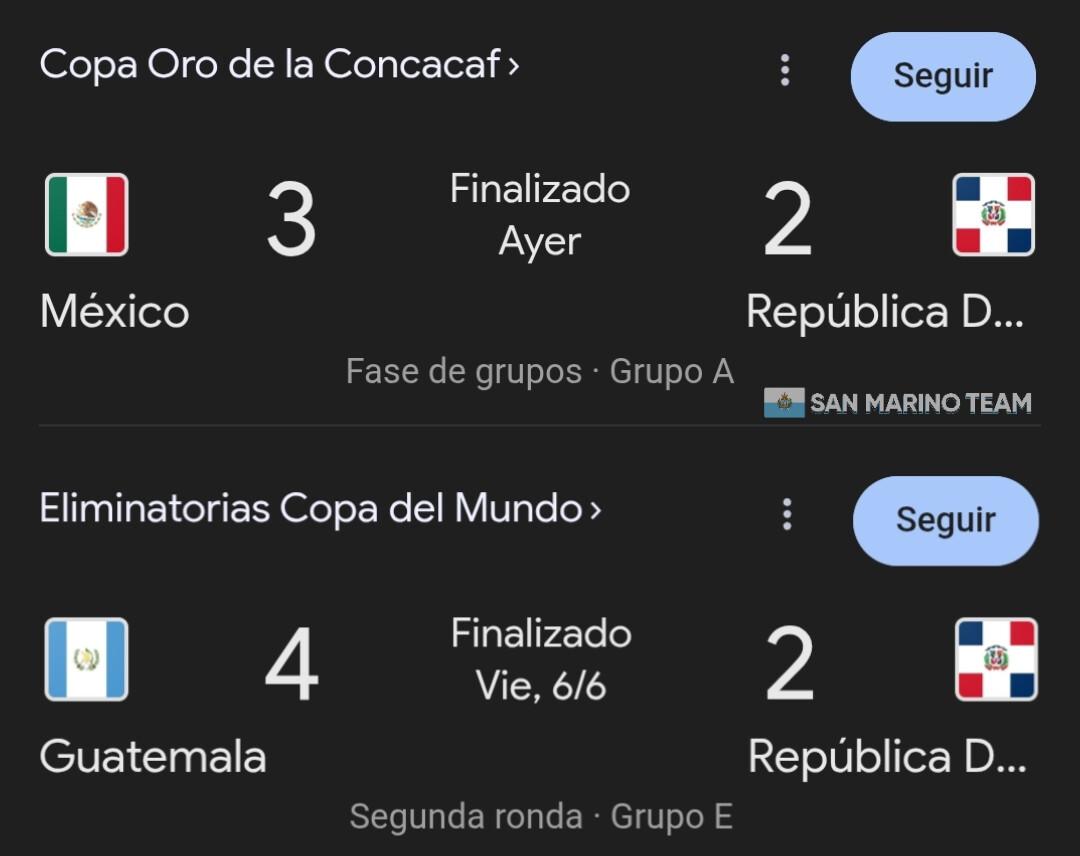Screen dimensions: 1080x856
Task: Click Mexico's score of 3
Action: pos(291,220)
